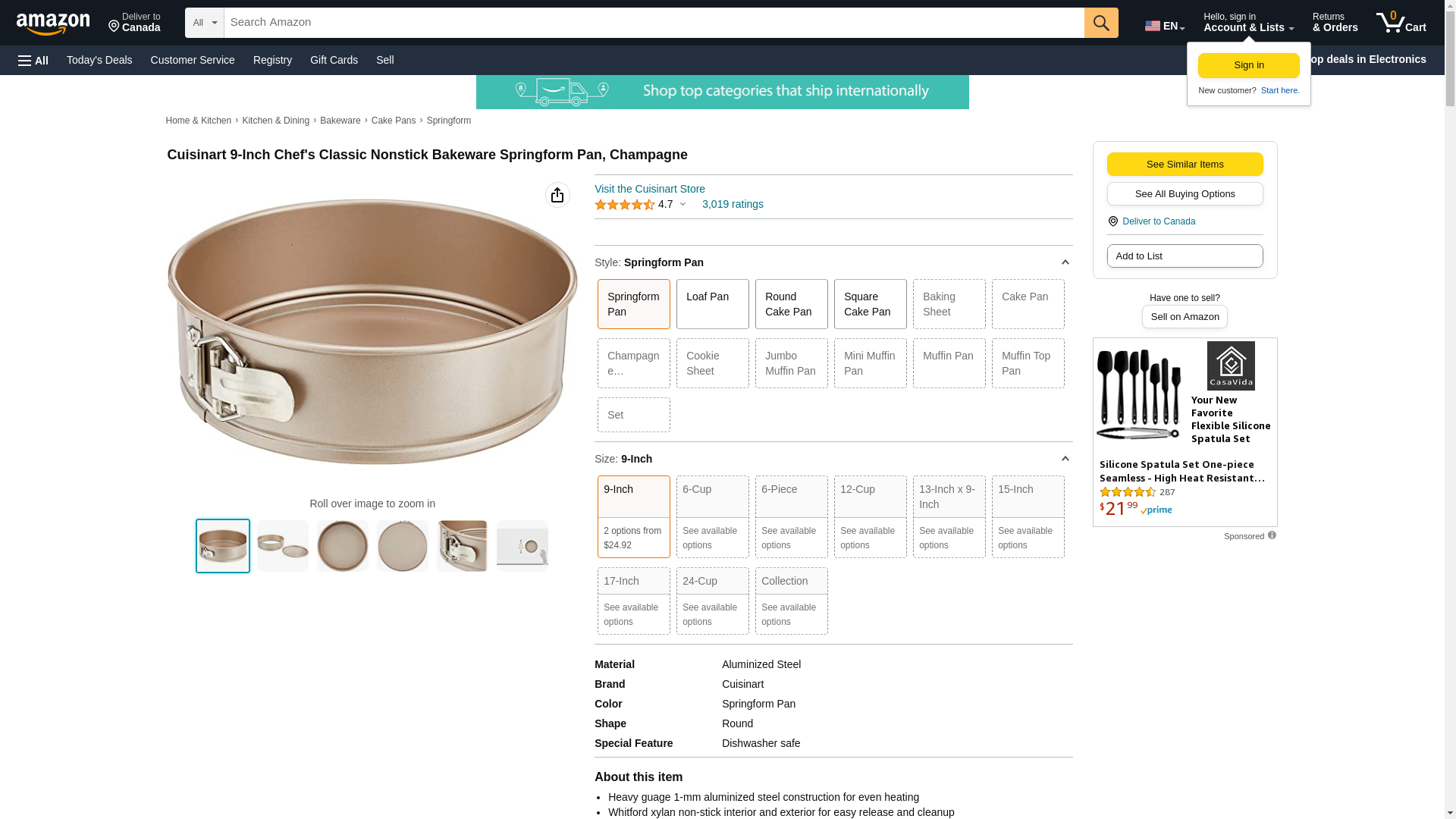Screen dimensions: 1456x819
Task: Open the All hamburger menu
Action: tap(33, 60)
